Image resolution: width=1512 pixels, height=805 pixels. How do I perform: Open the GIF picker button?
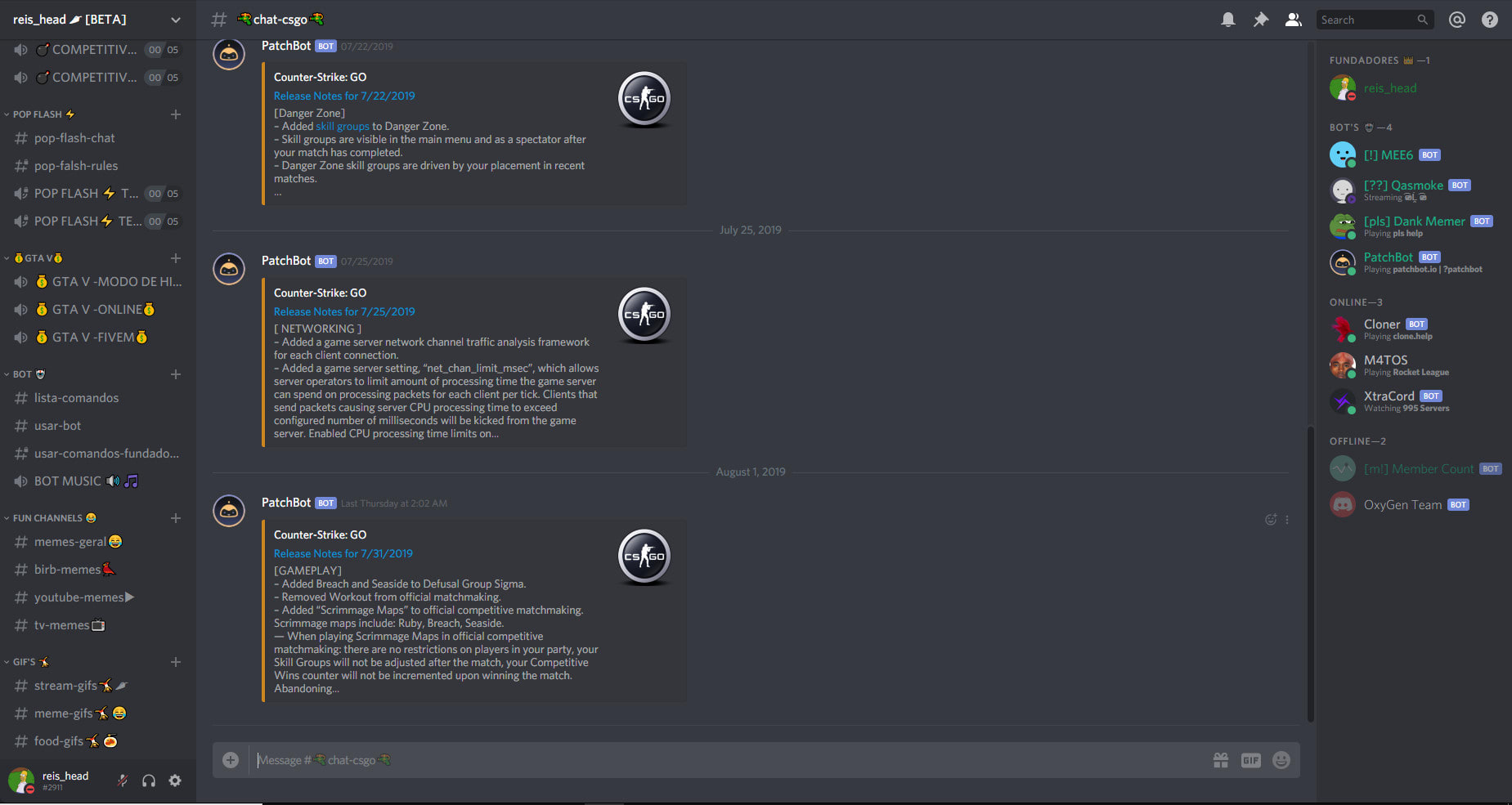point(1250,760)
